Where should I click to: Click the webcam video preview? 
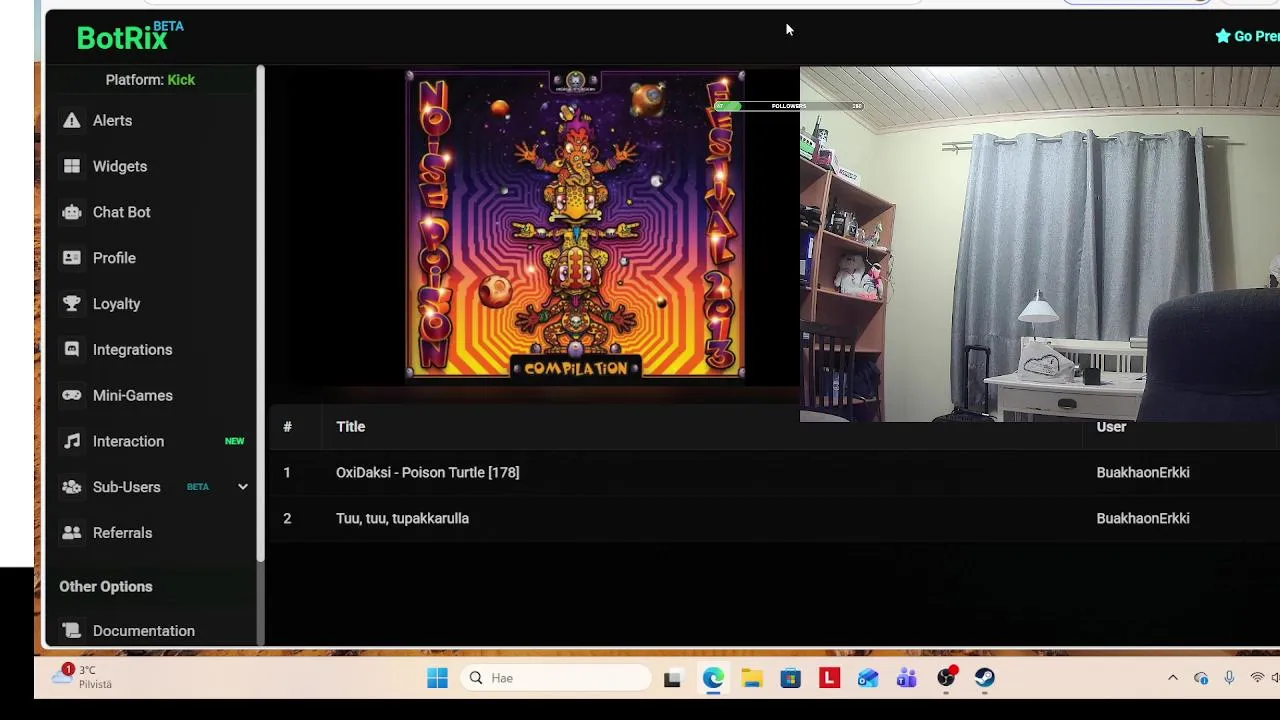1040,244
